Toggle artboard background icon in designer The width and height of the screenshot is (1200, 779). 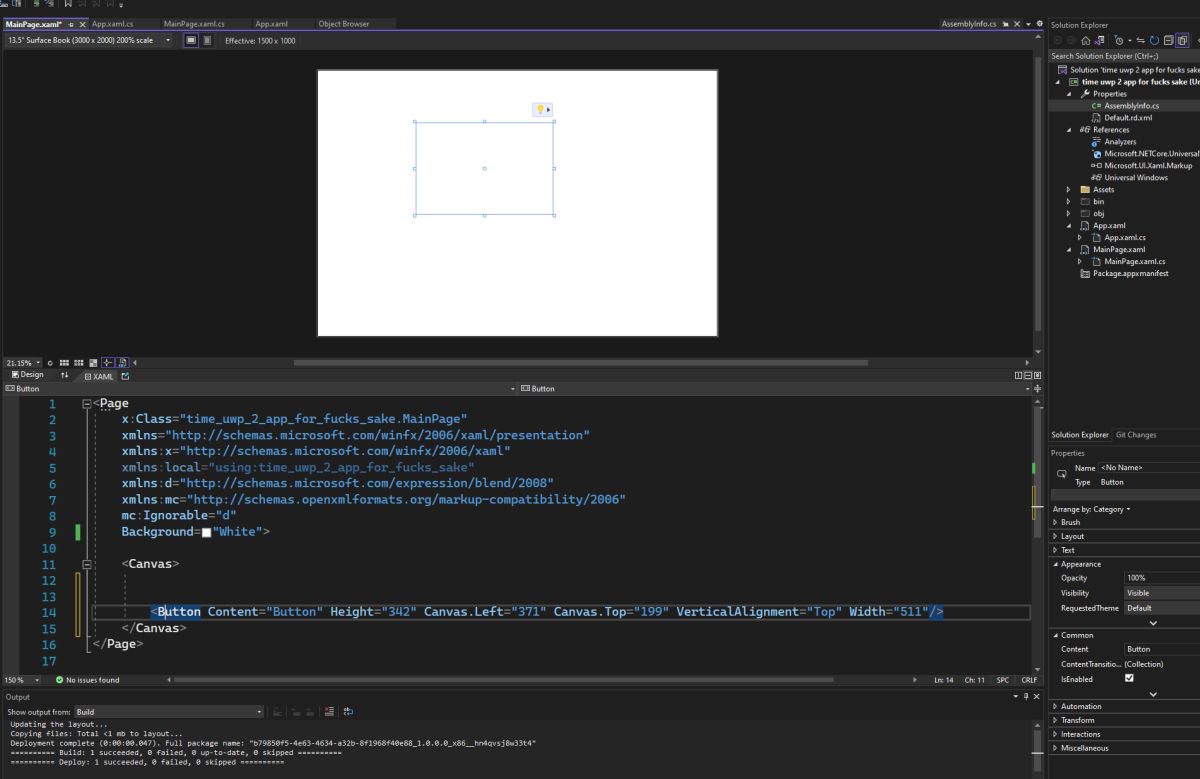point(93,362)
